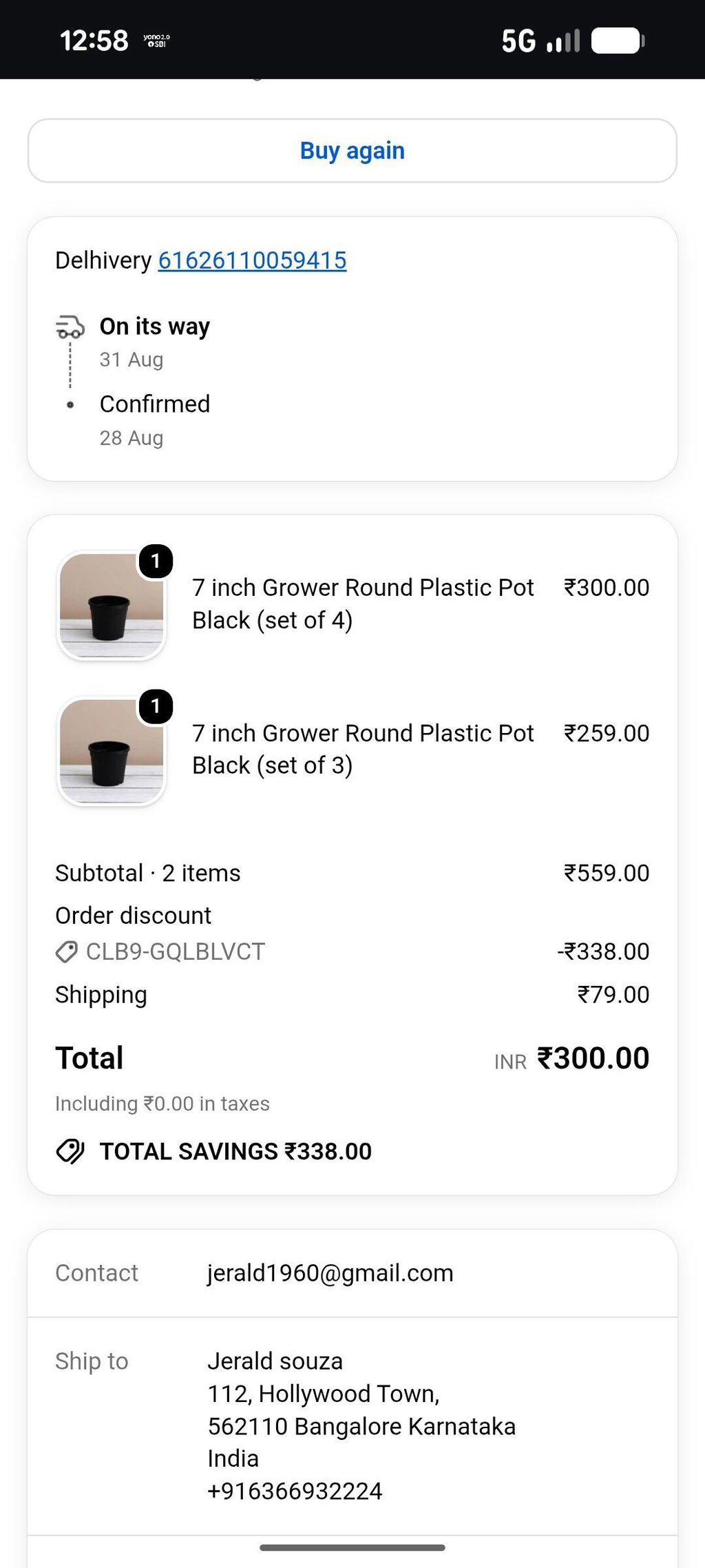This screenshot has width=705, height=1568.
Task: Open the set of 3 pot thumbnail
Action: [x=112, y=751]
